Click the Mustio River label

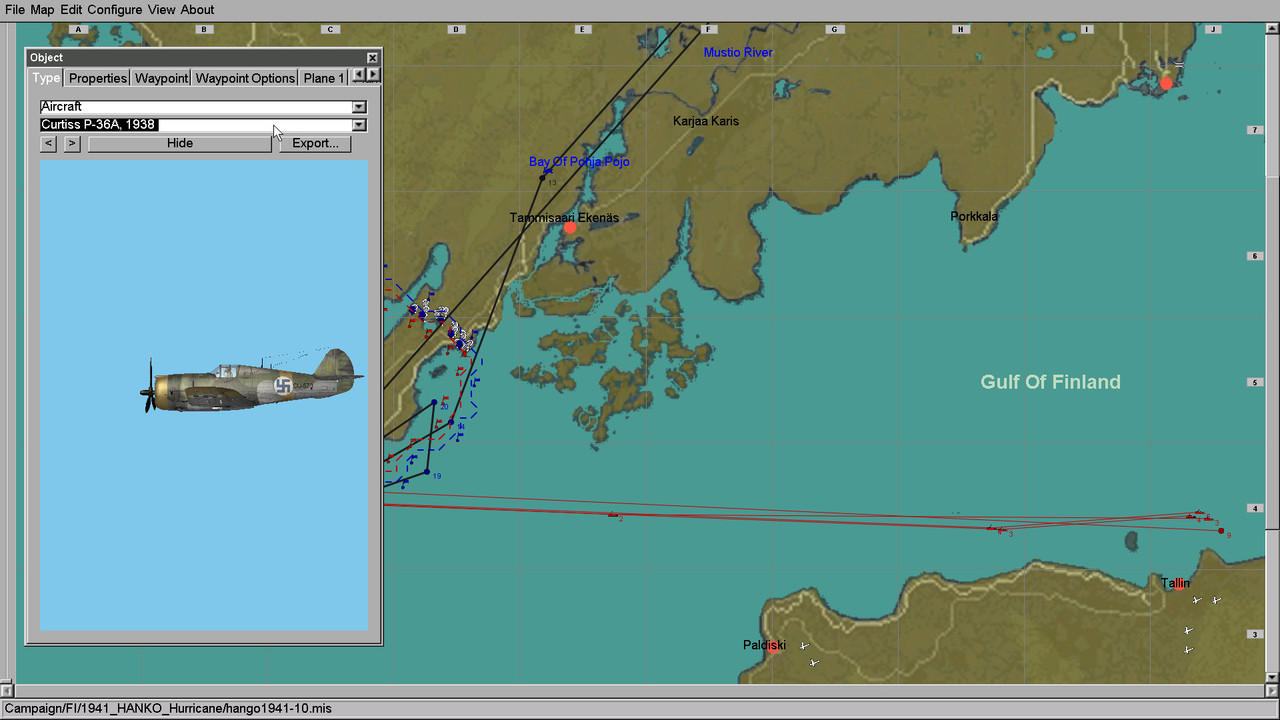point(738,52)
